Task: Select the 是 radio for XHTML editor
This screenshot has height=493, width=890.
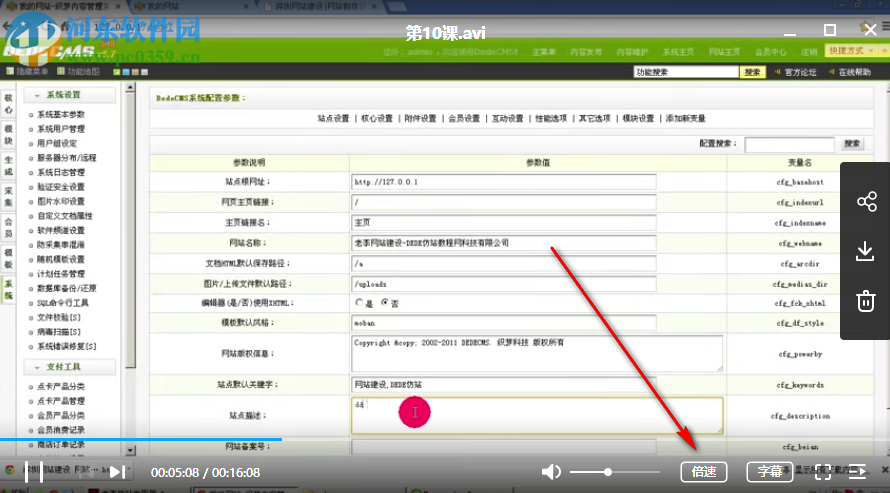Action: [x=359, y=302]
